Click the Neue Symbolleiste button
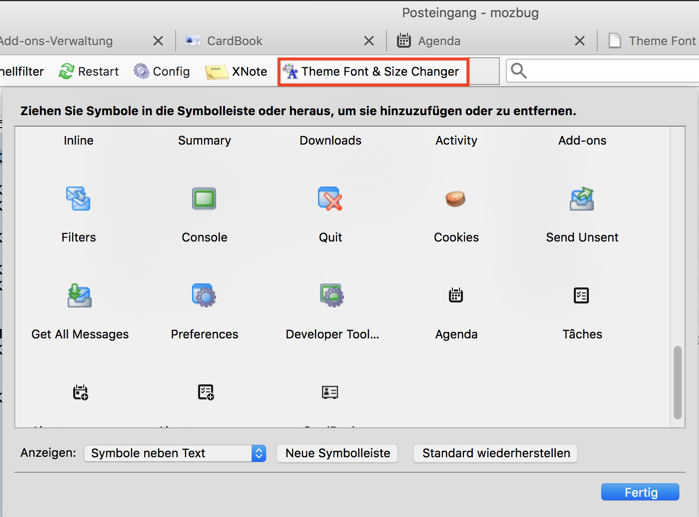This screenshot has width=699, height=517. [x=338, y=453]
